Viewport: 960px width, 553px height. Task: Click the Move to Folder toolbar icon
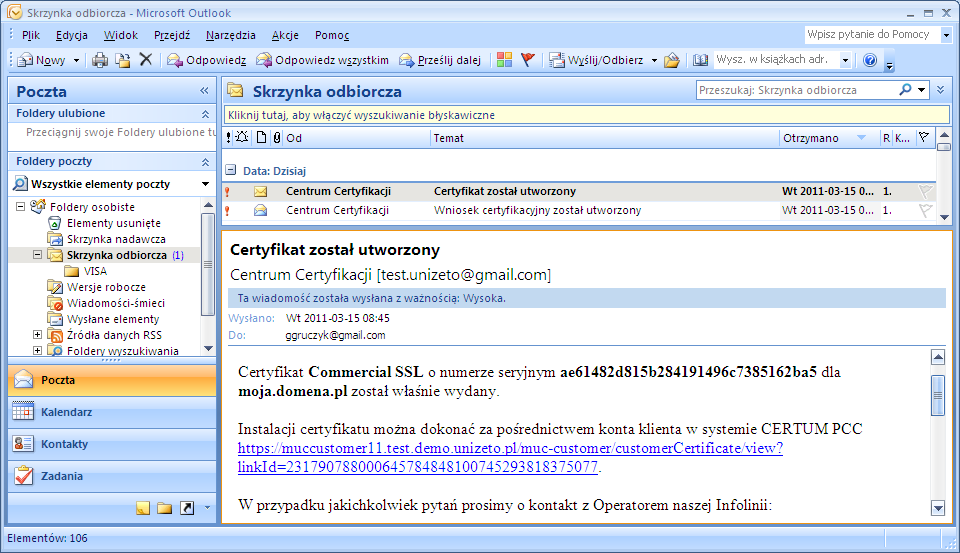123,60
